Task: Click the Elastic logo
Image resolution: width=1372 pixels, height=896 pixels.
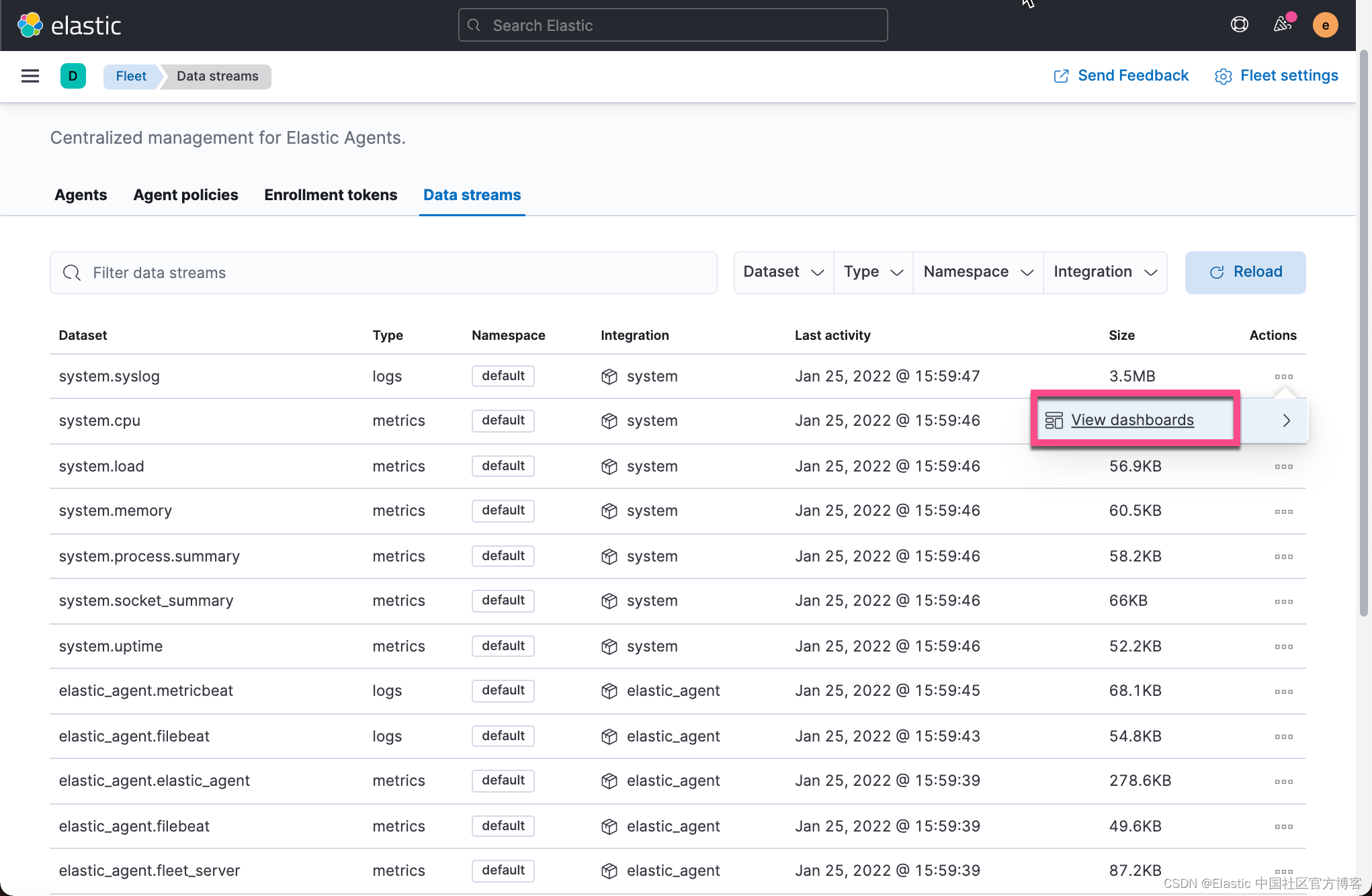Action: (69, 26)
